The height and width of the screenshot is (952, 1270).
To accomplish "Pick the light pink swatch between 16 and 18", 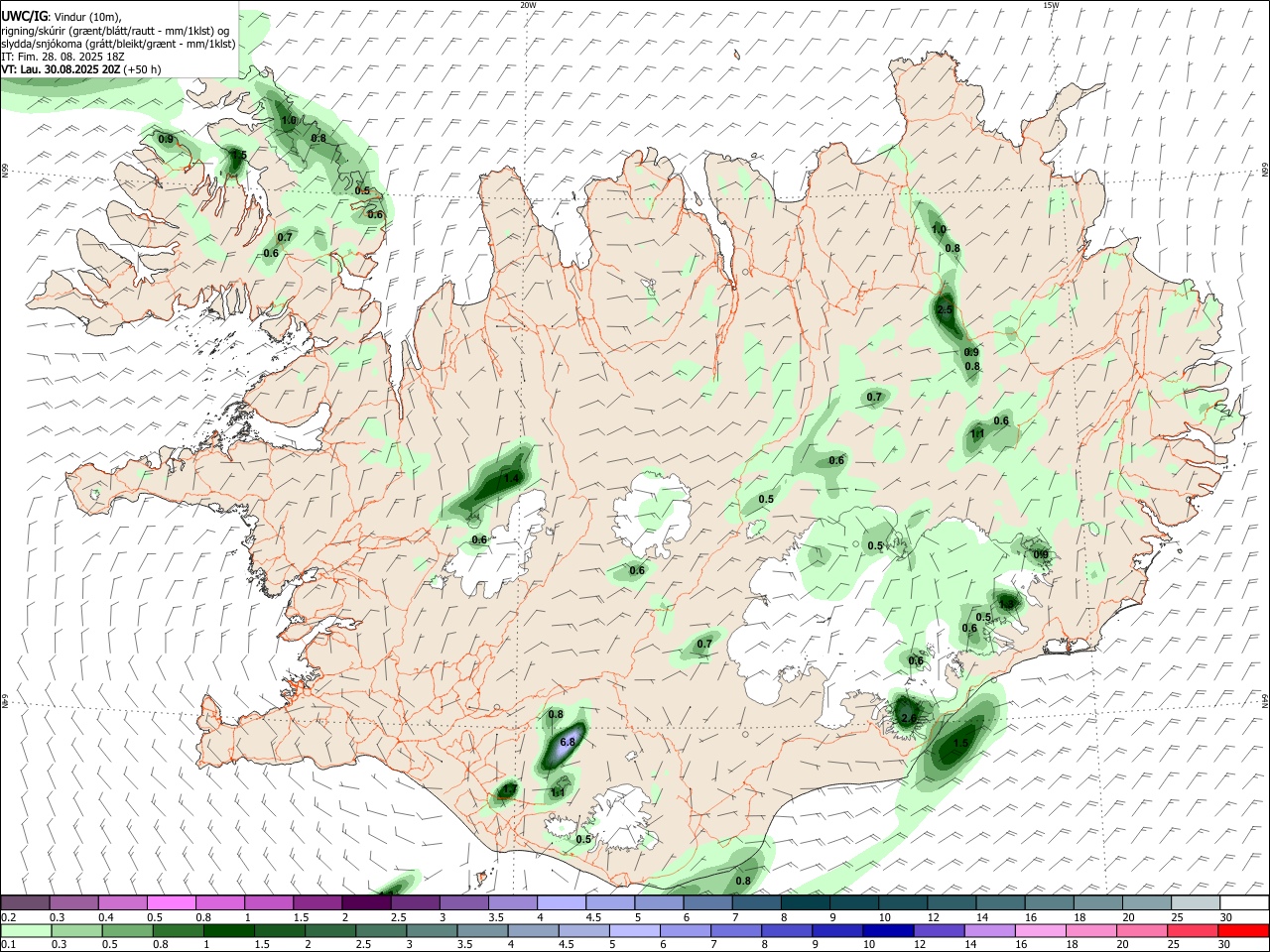I will tap(1041, 930).
